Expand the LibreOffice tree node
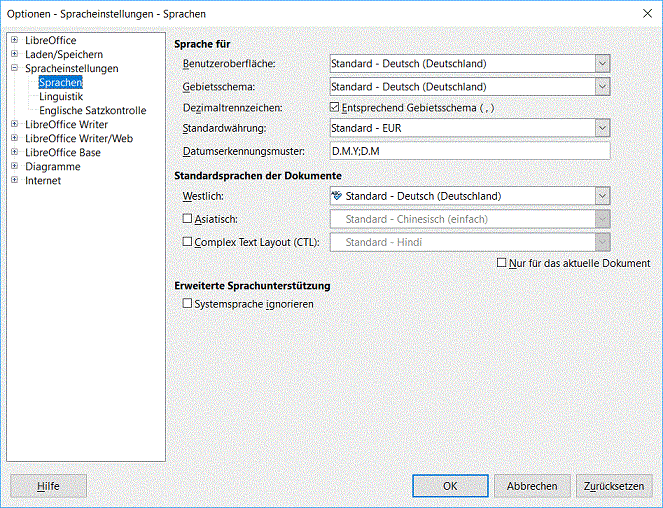The width and height of the screenshot is (663, 508). [14, 40]
